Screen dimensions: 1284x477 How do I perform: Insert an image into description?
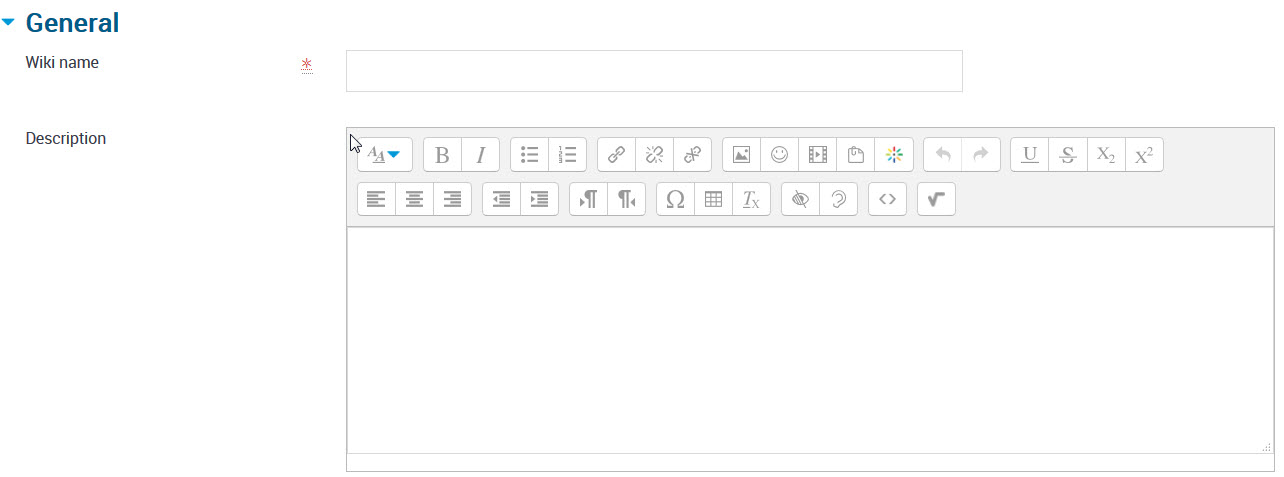(x=741, y=155)
